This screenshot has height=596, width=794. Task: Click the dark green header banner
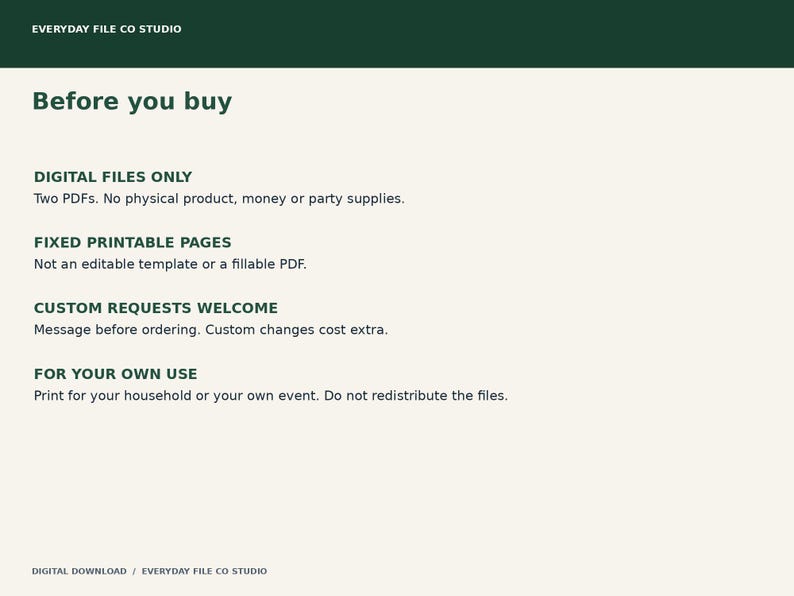[397, 33]
